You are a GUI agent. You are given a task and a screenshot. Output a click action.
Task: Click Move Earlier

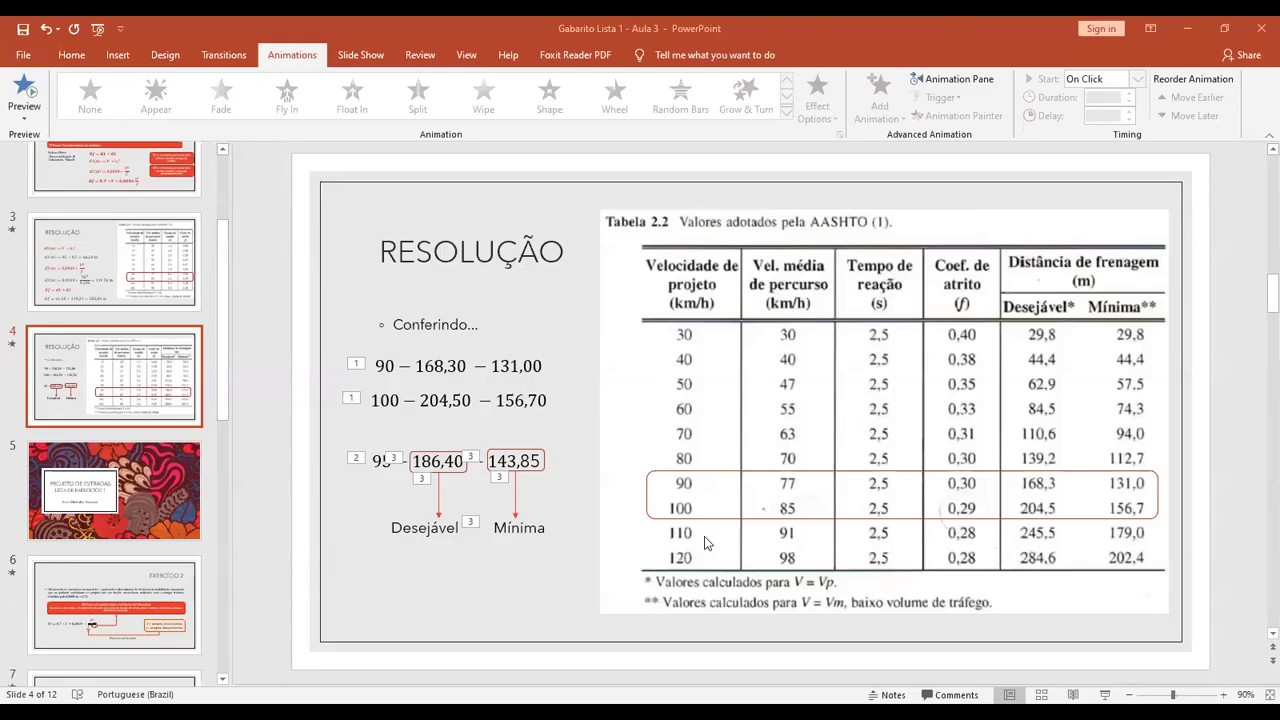coord(1190,97)
